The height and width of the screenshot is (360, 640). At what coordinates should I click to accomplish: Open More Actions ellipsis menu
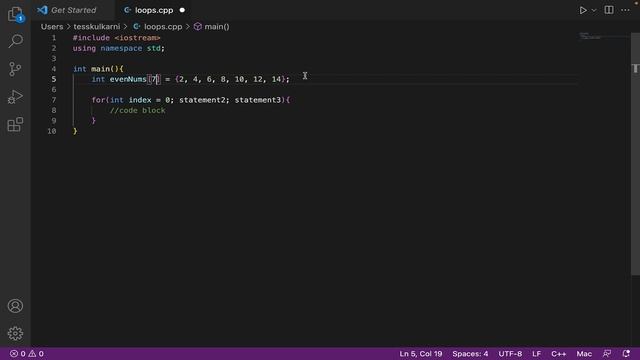pos(625,10)
